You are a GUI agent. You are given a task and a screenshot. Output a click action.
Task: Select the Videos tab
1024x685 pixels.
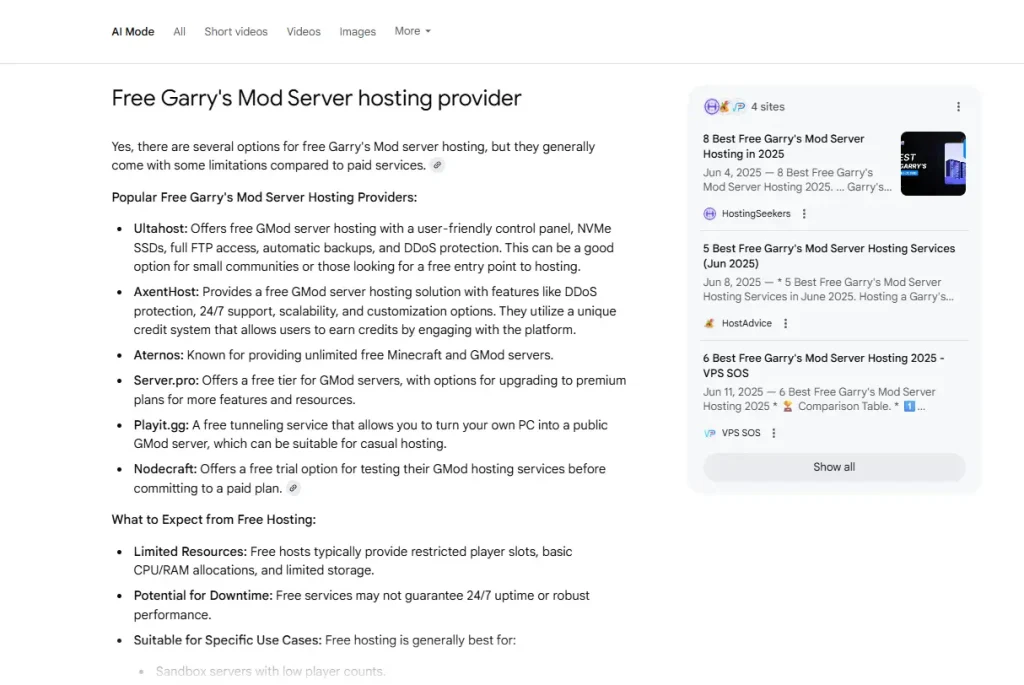click(x=304, y=31)
